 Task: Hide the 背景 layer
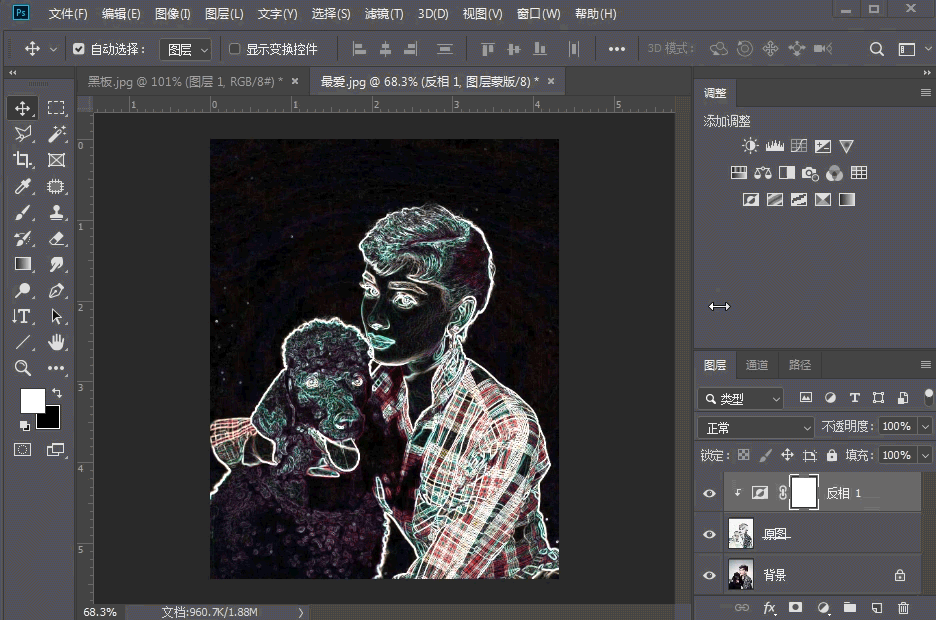(x=709, y=575)
